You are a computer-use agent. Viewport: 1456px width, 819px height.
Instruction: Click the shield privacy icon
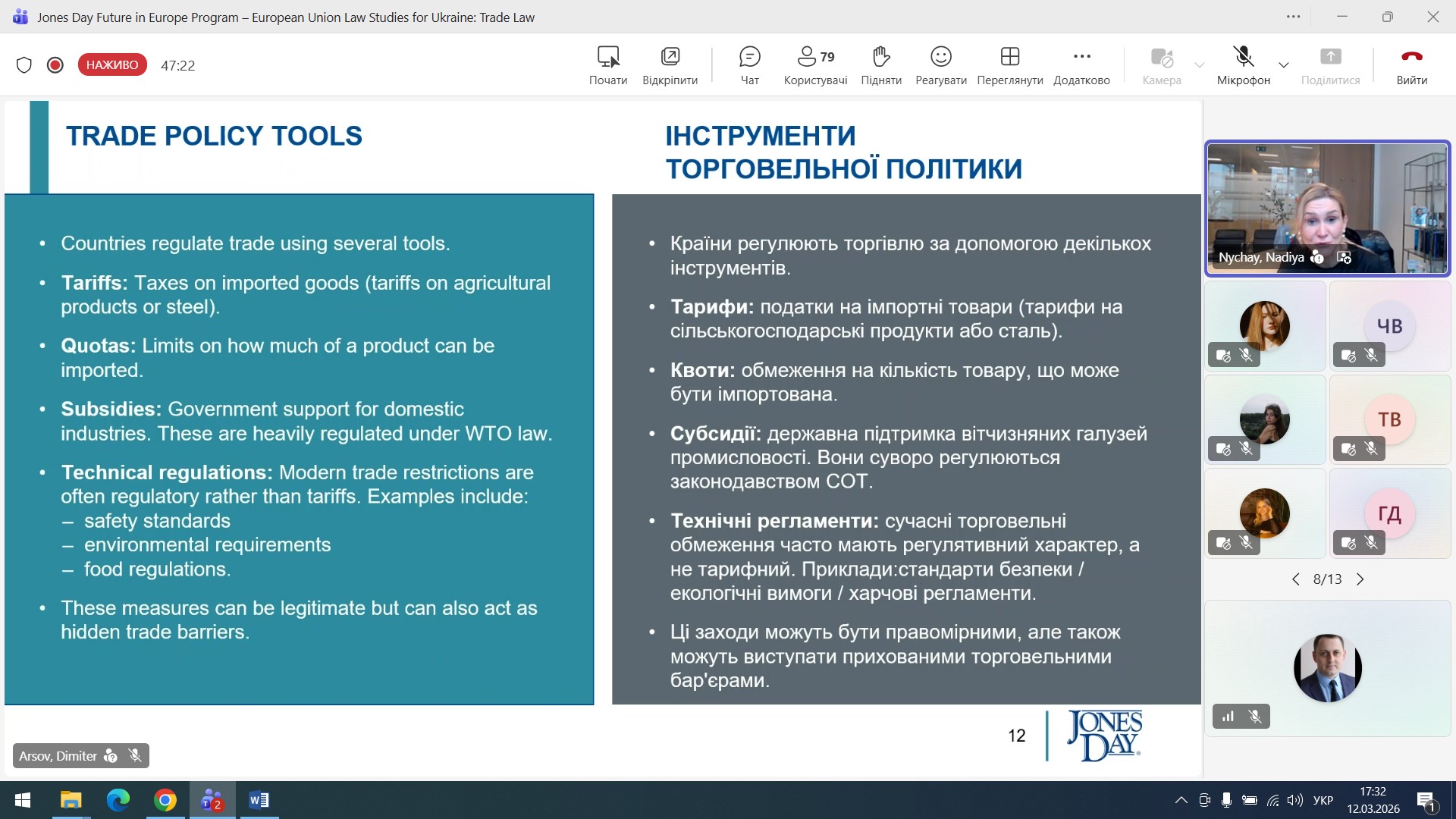tap(24, 65)
